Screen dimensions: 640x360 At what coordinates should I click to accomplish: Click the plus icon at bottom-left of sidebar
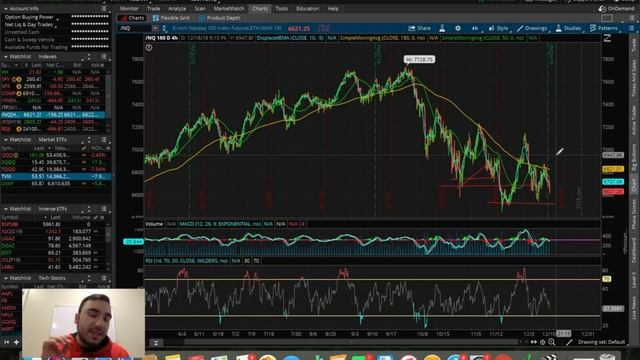tap(16, 342)
